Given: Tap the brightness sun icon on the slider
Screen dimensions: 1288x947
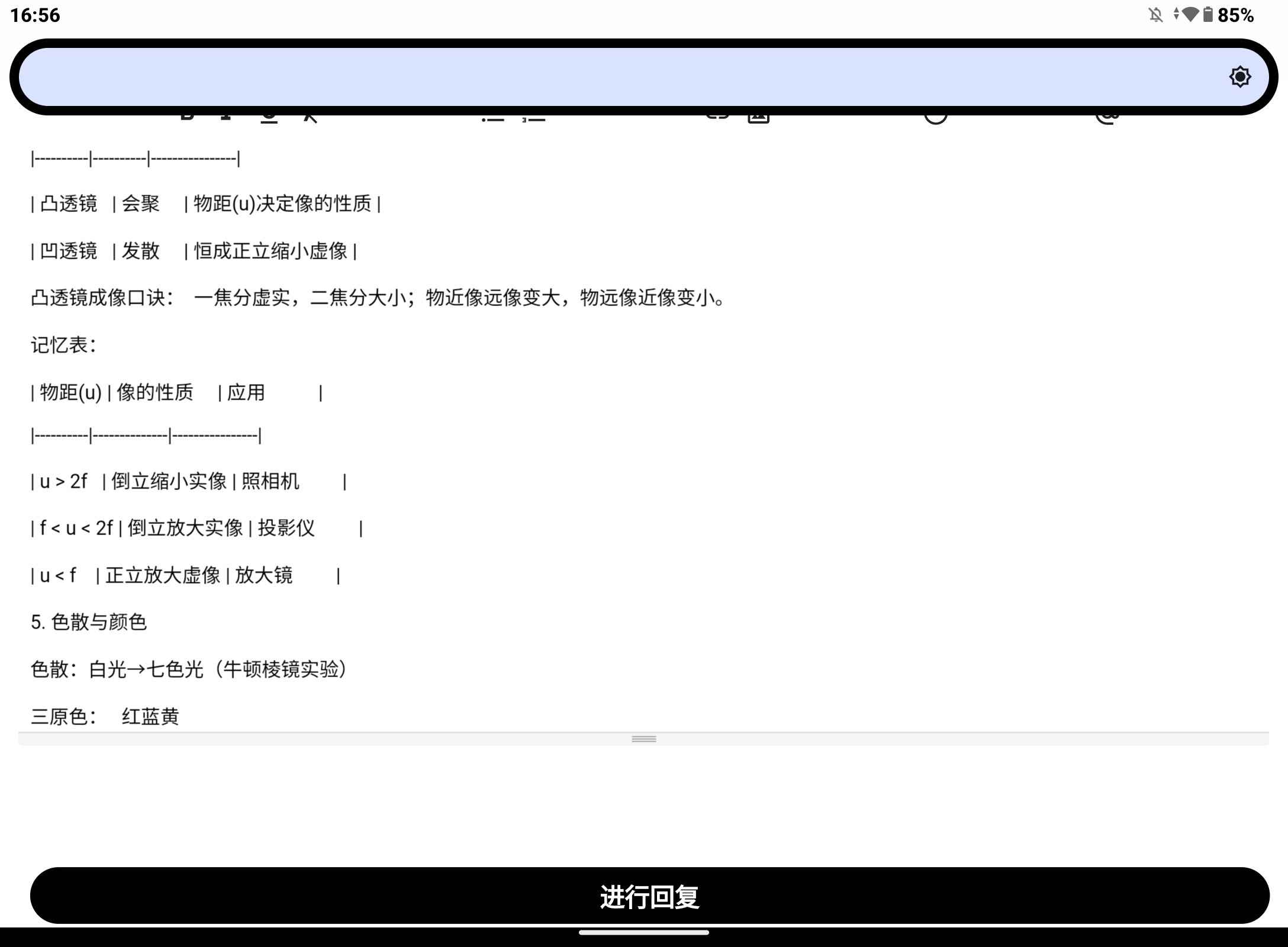Looking at the screenshot, I should [x=1239, y=77].
